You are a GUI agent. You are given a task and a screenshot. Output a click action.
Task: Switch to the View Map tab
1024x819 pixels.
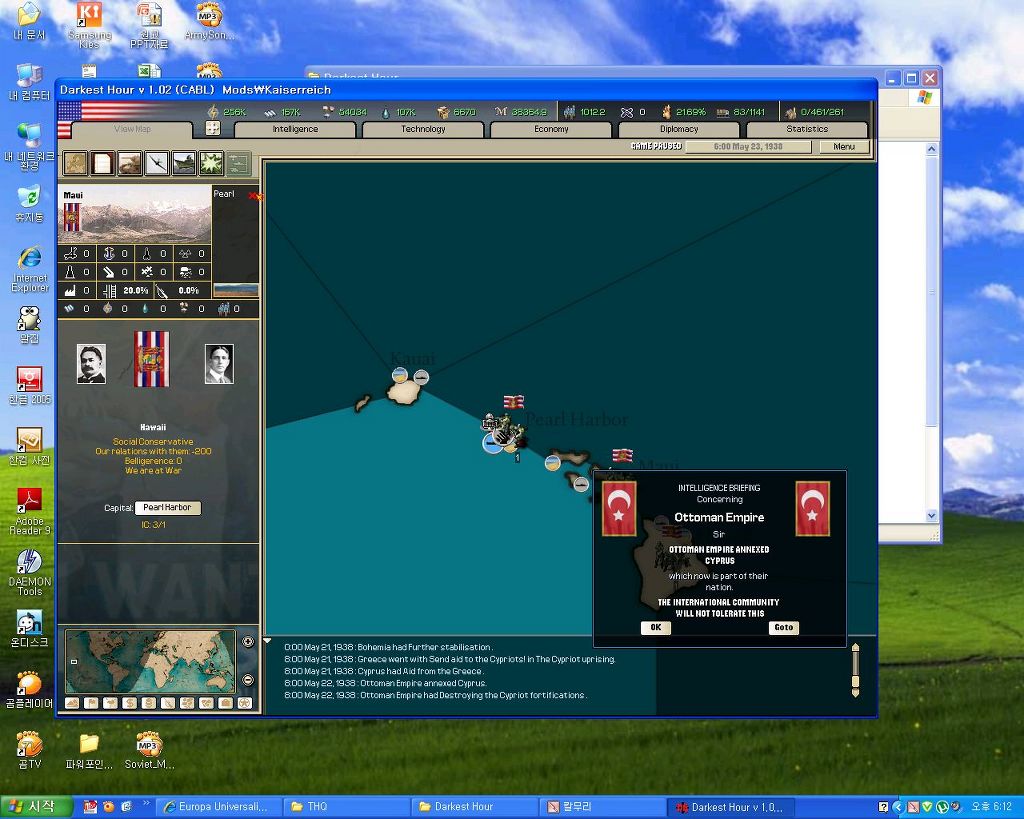[x=133, y=129]
